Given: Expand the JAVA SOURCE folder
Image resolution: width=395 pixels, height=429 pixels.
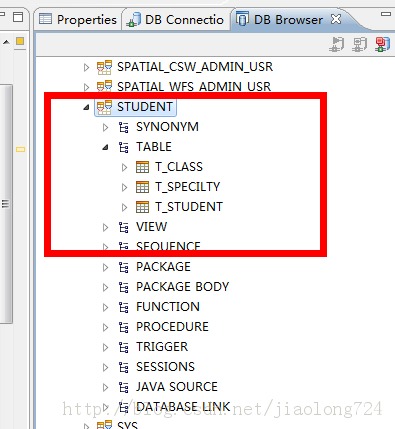Looking at the screenshot, I should point(105,387).
